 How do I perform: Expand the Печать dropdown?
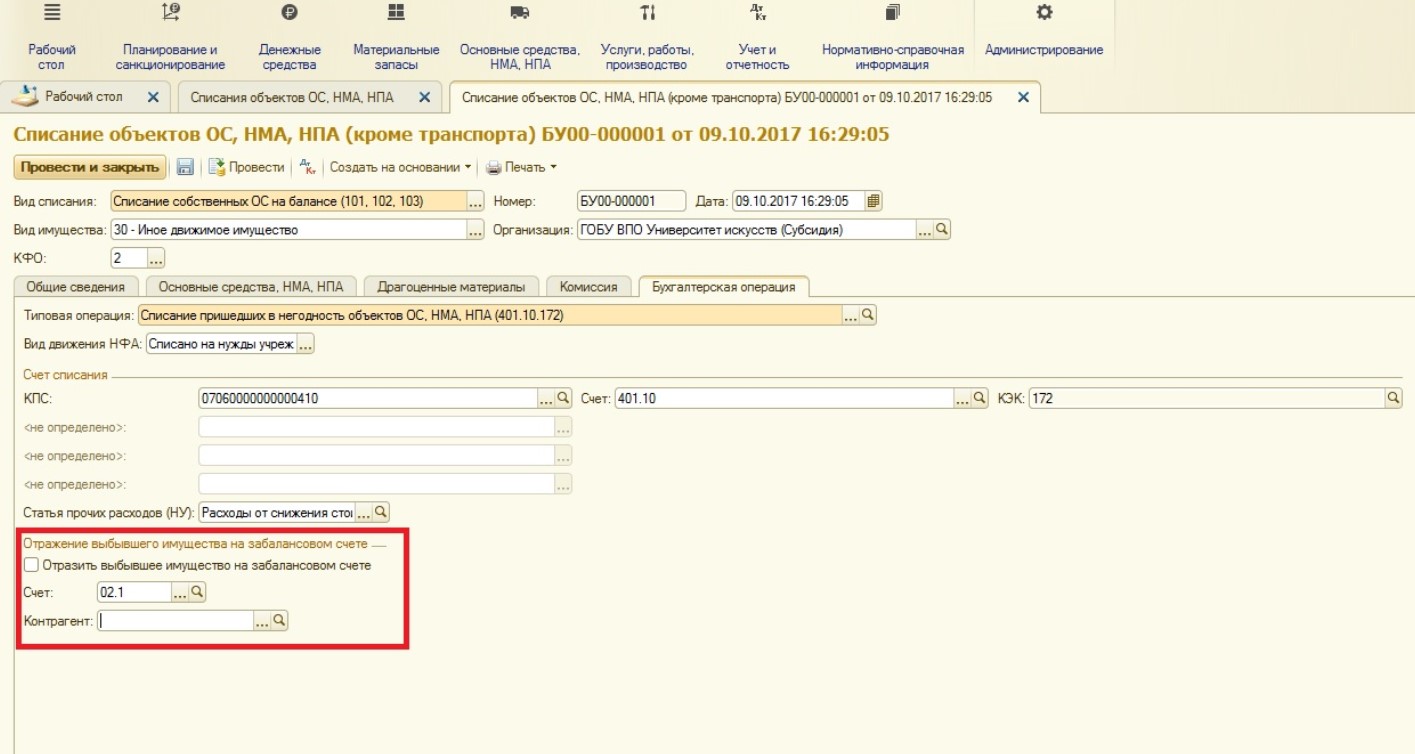tap(522, 168)
